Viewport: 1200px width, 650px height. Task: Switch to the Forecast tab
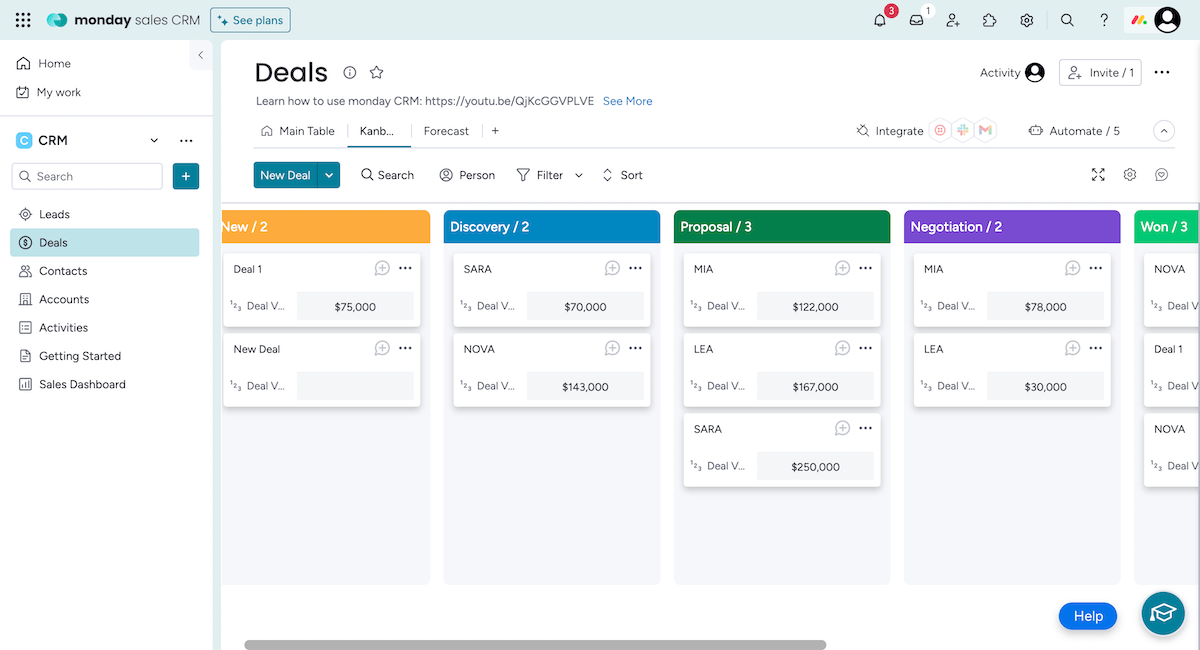[x=446, y=131]
